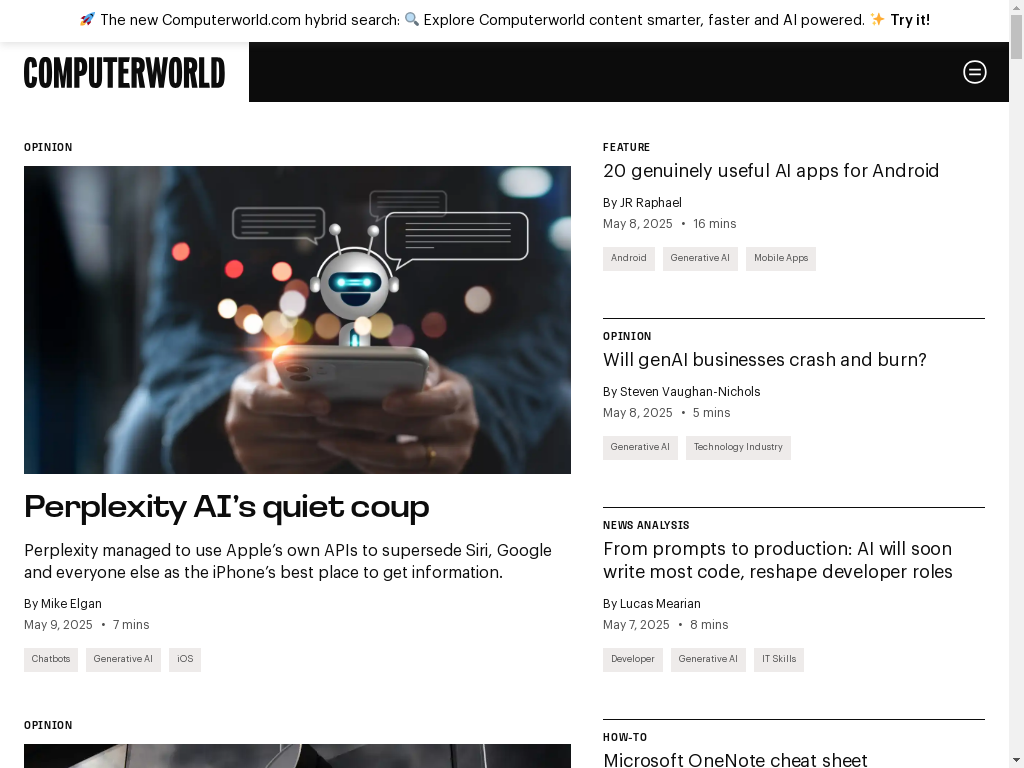This screenshot has width=1024, height=768.
Task: Click the sparkles emoji beside Try it
Action: click(x=877, y=20)
